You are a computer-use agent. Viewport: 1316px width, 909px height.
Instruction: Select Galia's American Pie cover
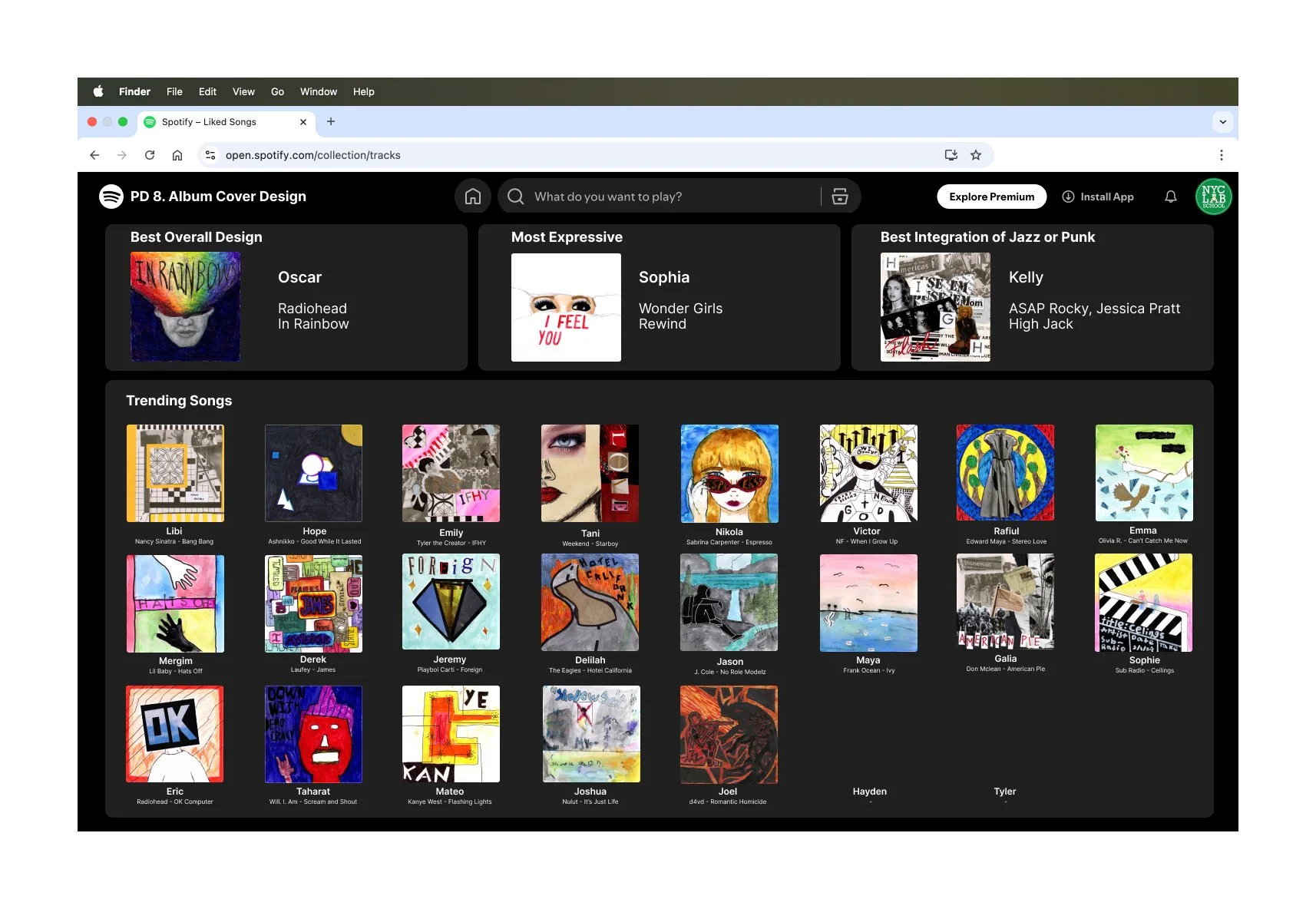[1005, 602]
